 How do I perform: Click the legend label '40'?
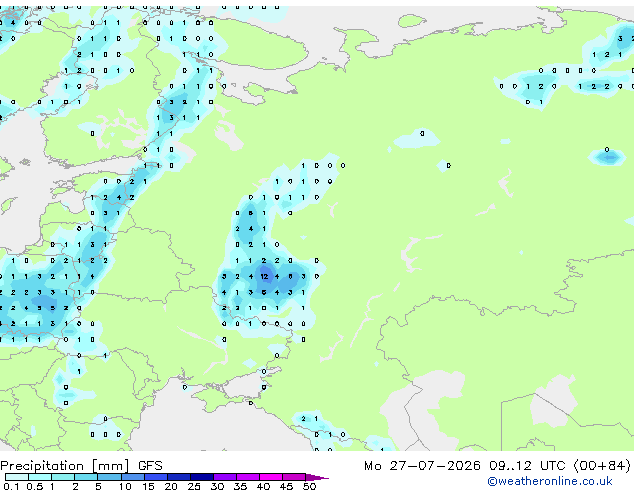pos(263,486)
